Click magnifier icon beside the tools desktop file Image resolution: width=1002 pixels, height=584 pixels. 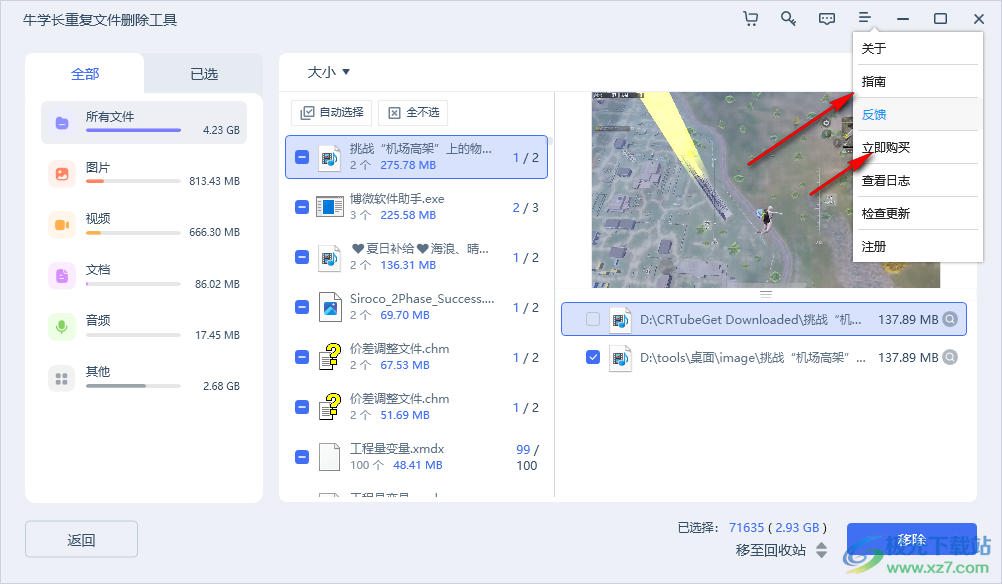pyautogui.click(x=950, y=357)
